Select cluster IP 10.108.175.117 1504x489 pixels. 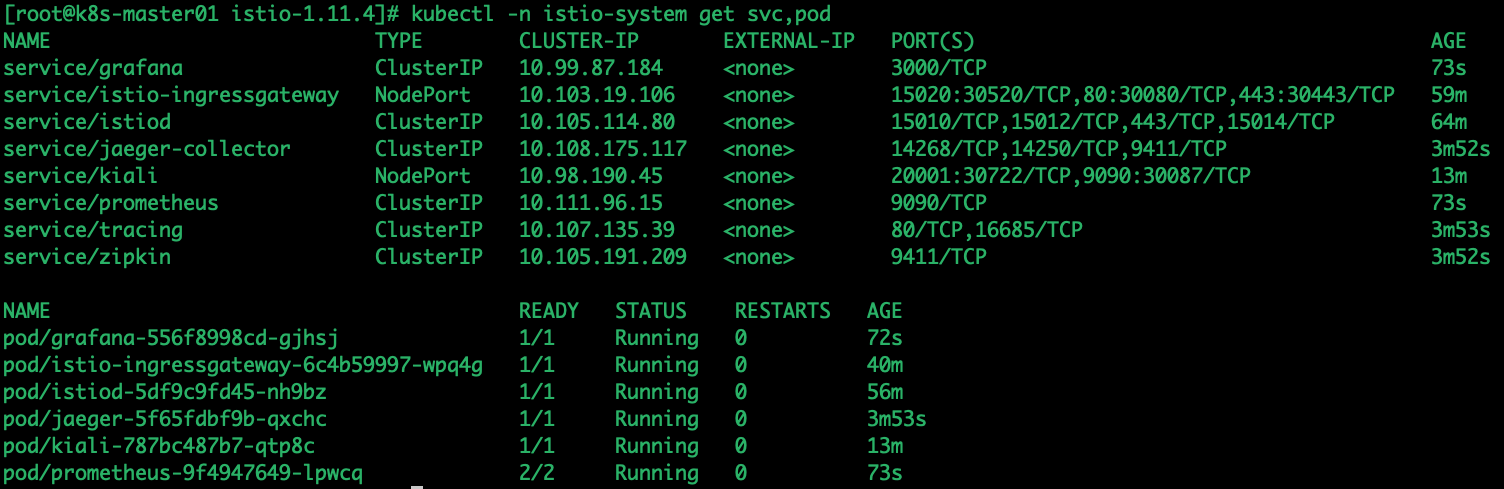603,149
